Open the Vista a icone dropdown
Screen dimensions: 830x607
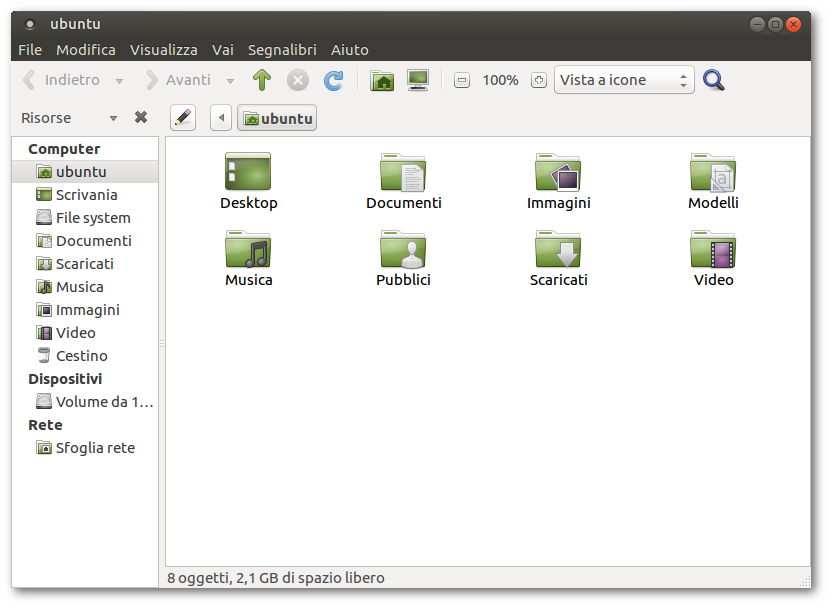[x=624, y=80]
